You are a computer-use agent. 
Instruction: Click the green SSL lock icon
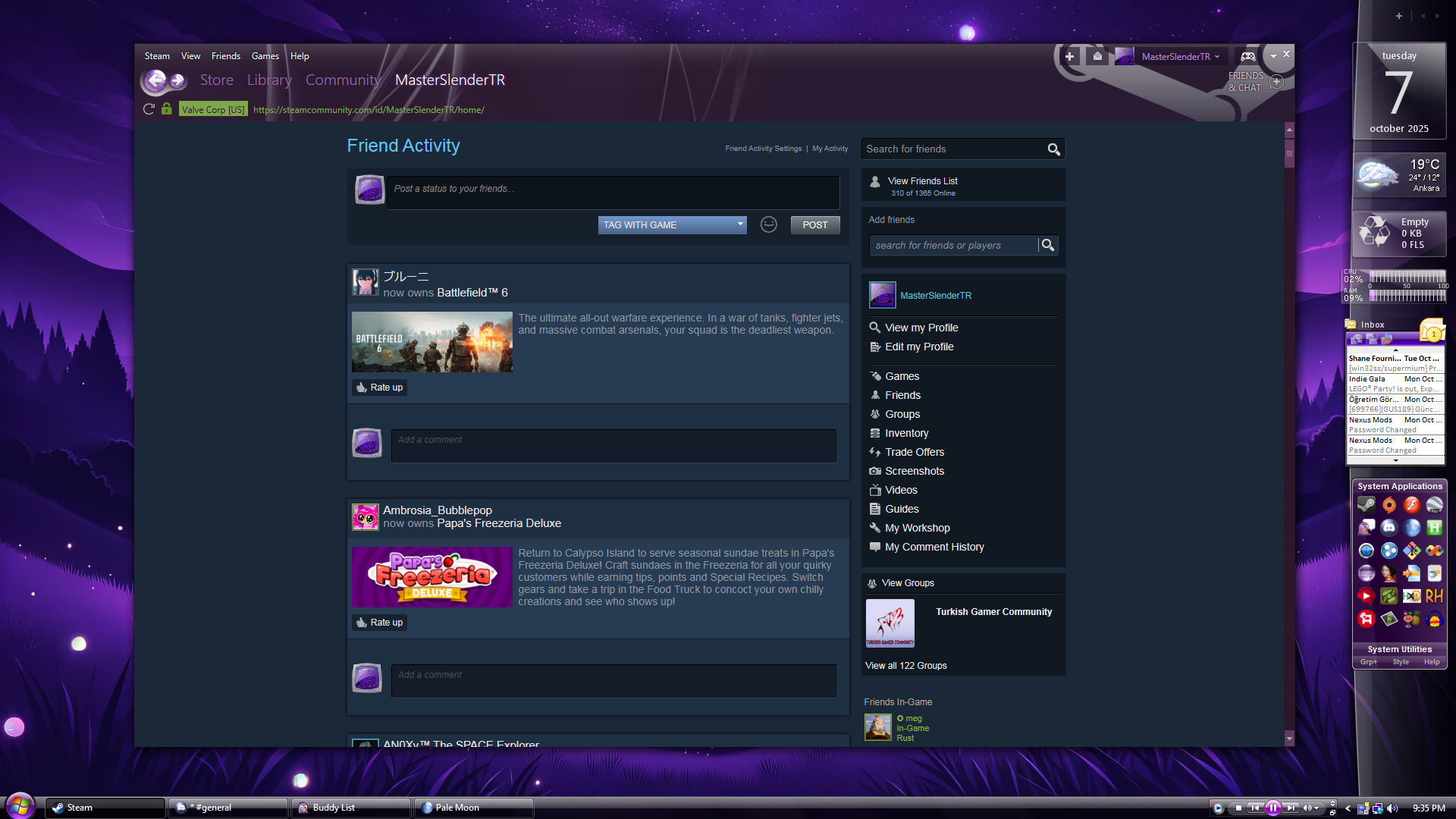pyautogui.click(x=166, y=109)
